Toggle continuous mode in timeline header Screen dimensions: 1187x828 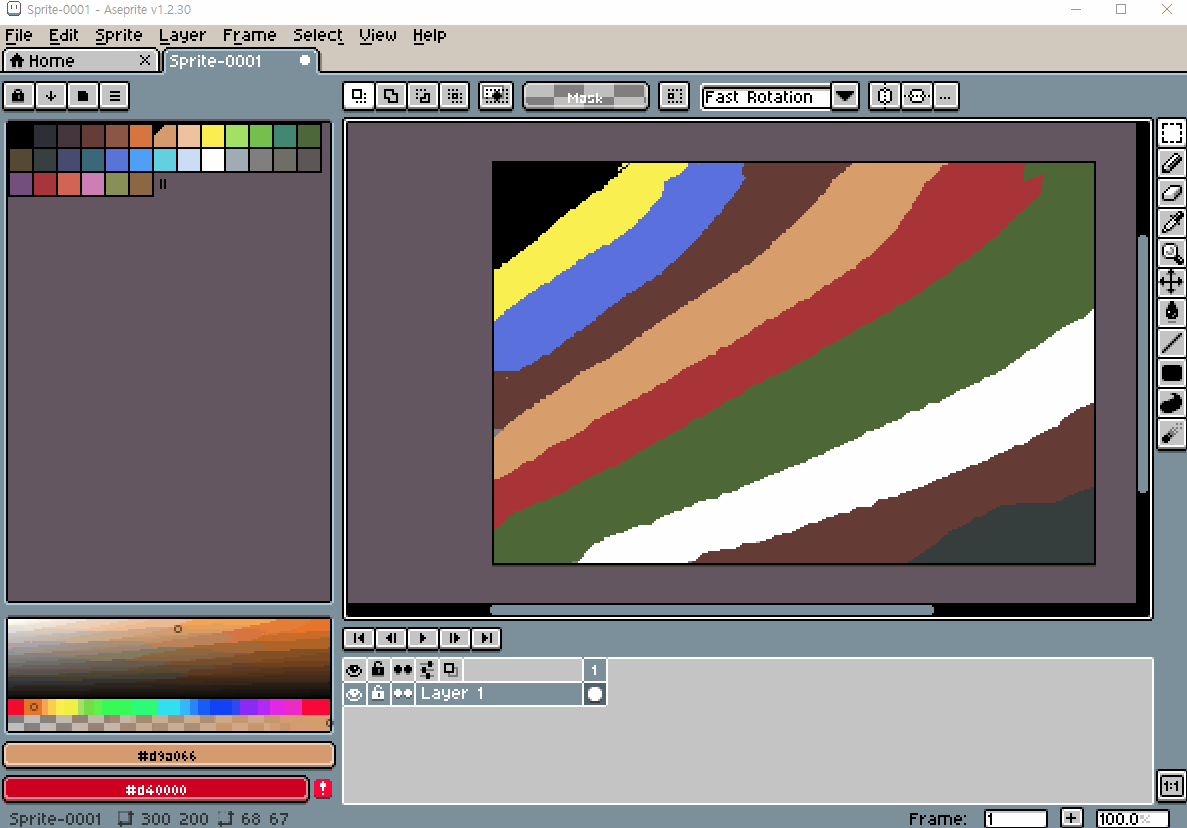402,670
